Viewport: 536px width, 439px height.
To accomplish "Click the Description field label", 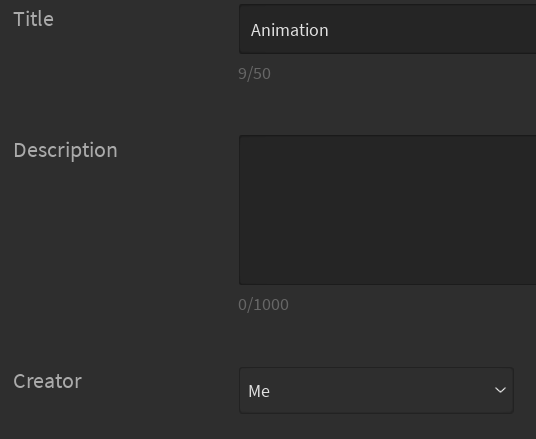I will pos(65,150).
